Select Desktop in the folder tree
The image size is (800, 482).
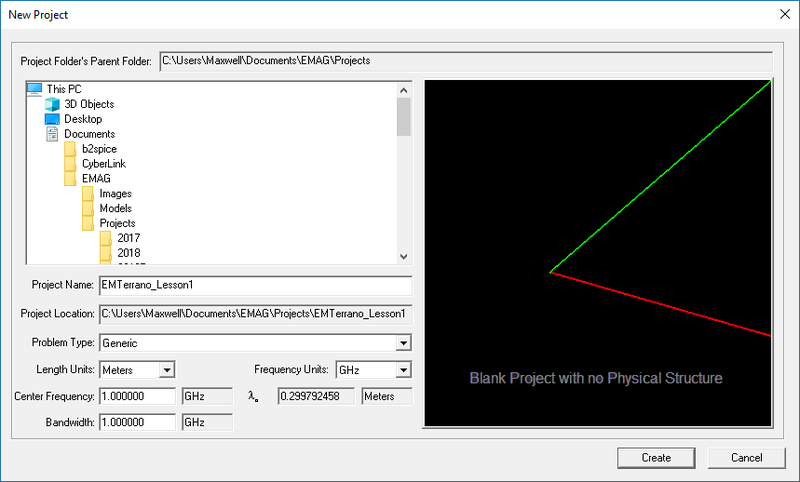tap(83, 119)
